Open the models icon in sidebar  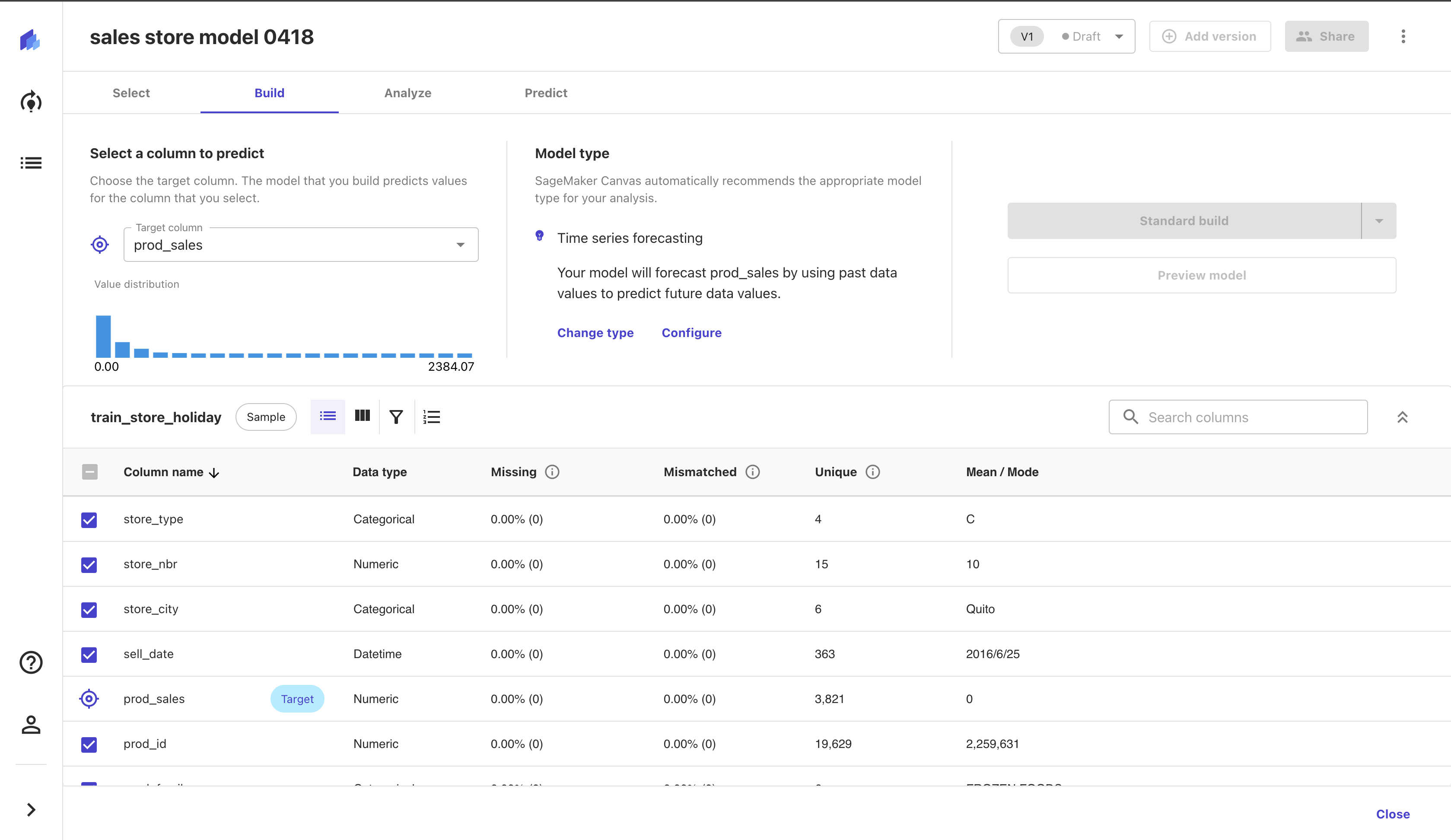pyautogui.click(x=31, y=102)
